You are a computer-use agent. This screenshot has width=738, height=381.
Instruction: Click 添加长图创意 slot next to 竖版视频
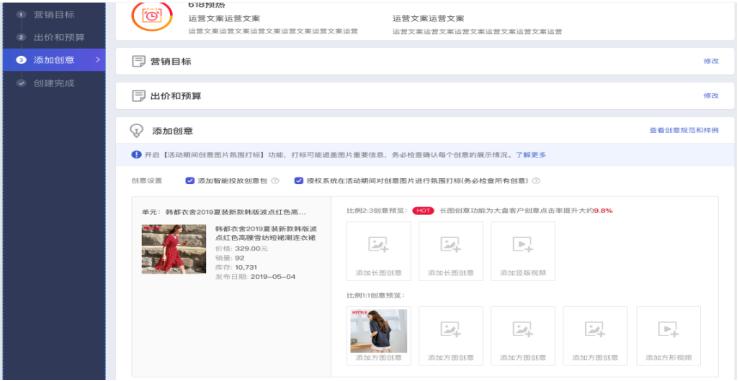(450, 251)
